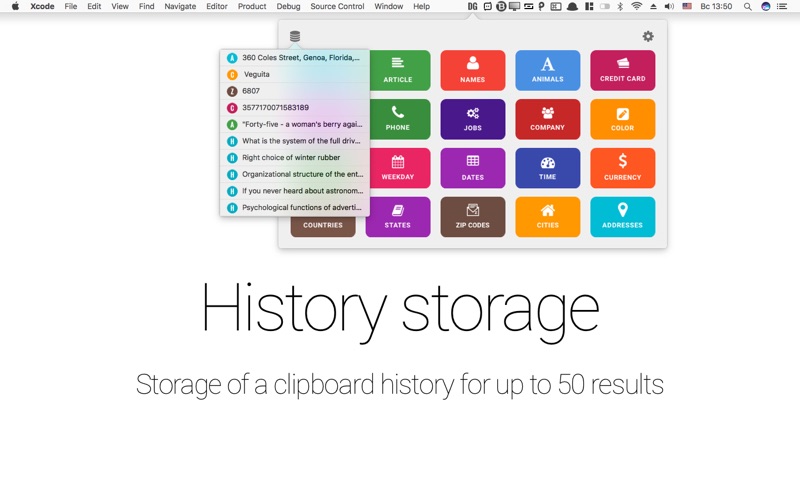The height and width of the screenshot is (500, 800).
Task: Open Wi-Fi status menu
Action: click(x=636, y=7)
